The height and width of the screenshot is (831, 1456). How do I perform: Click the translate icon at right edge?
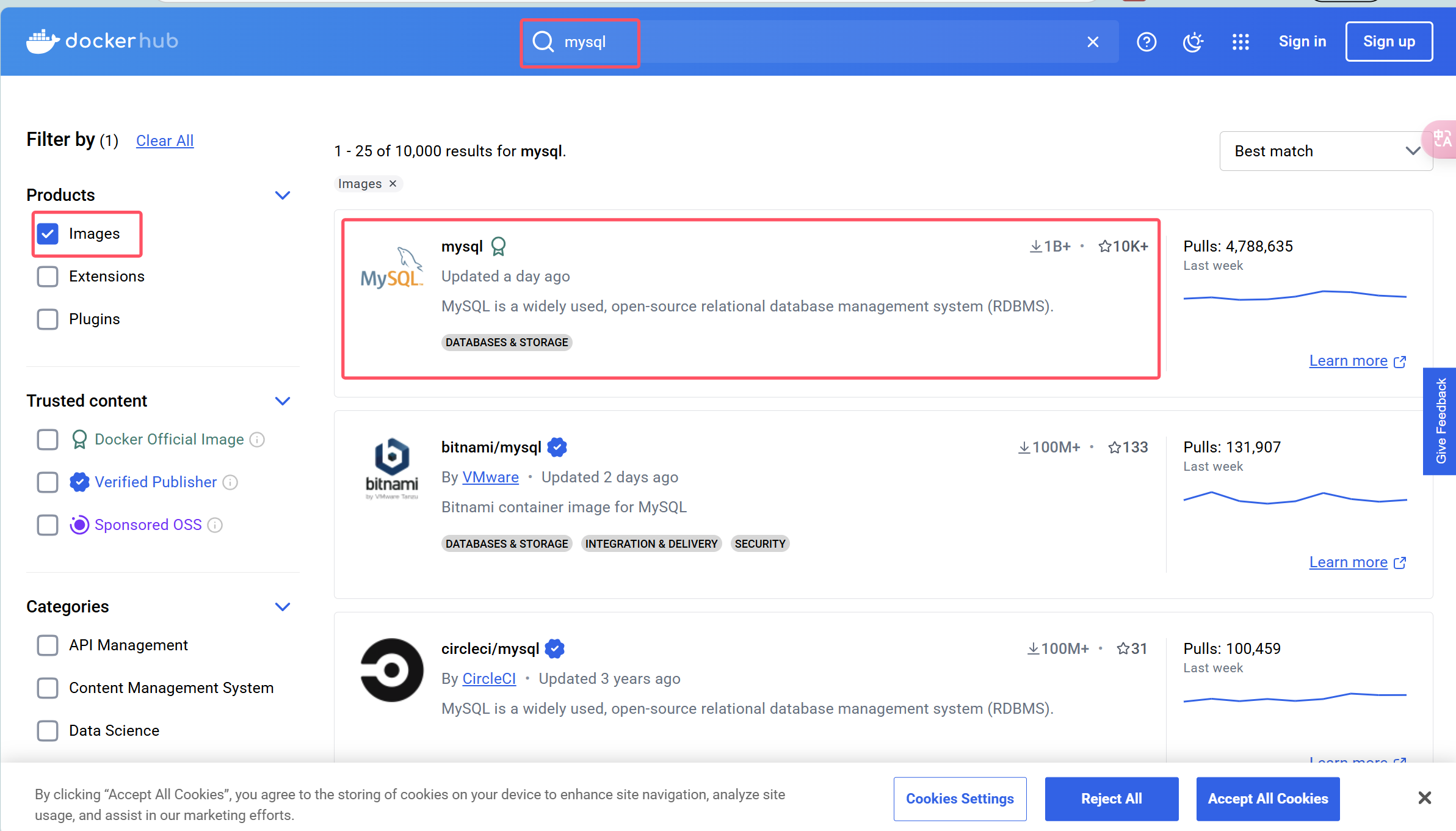point(1443,139)
